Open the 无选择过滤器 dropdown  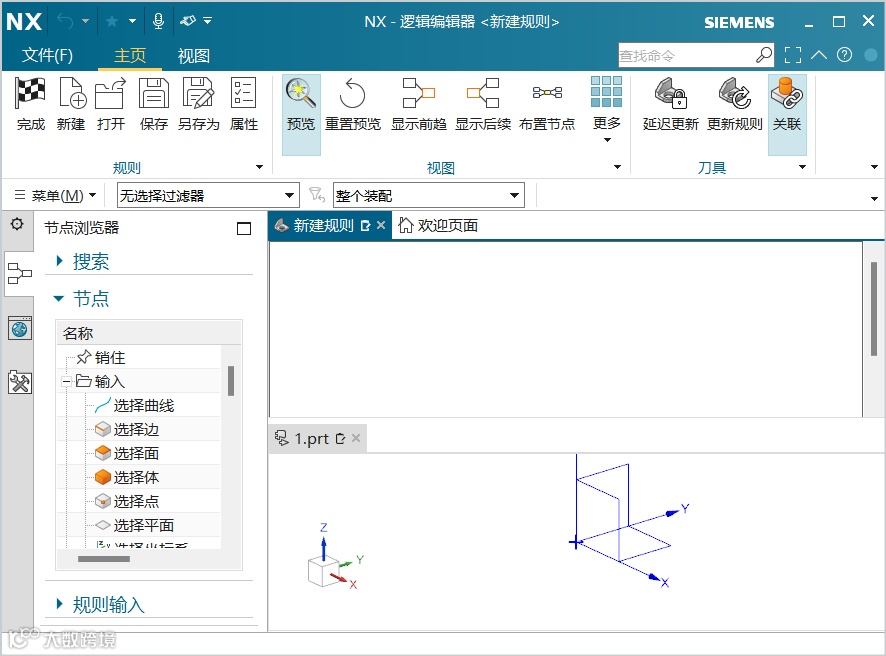point(208,196)
